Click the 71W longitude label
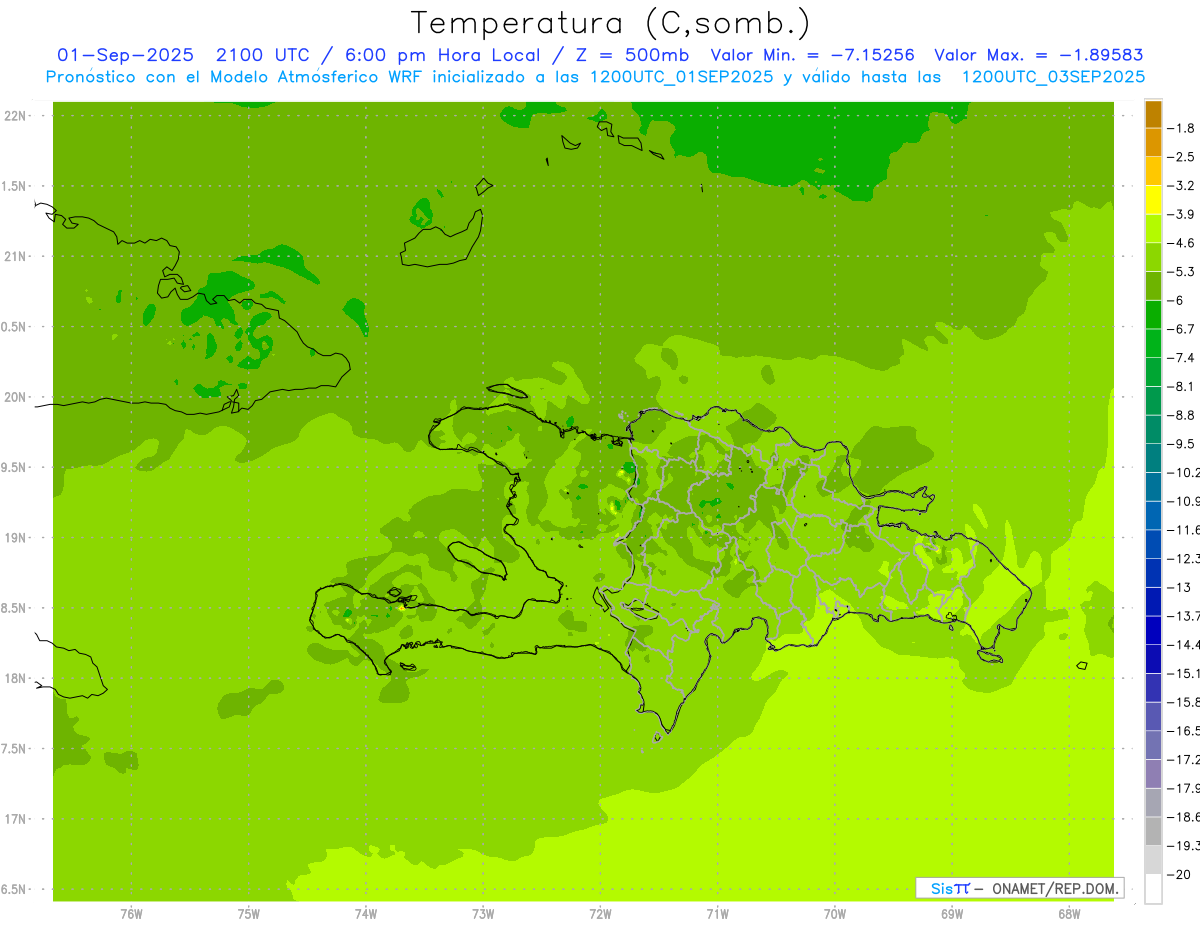Screen dimensions: 1200x927 717,913
